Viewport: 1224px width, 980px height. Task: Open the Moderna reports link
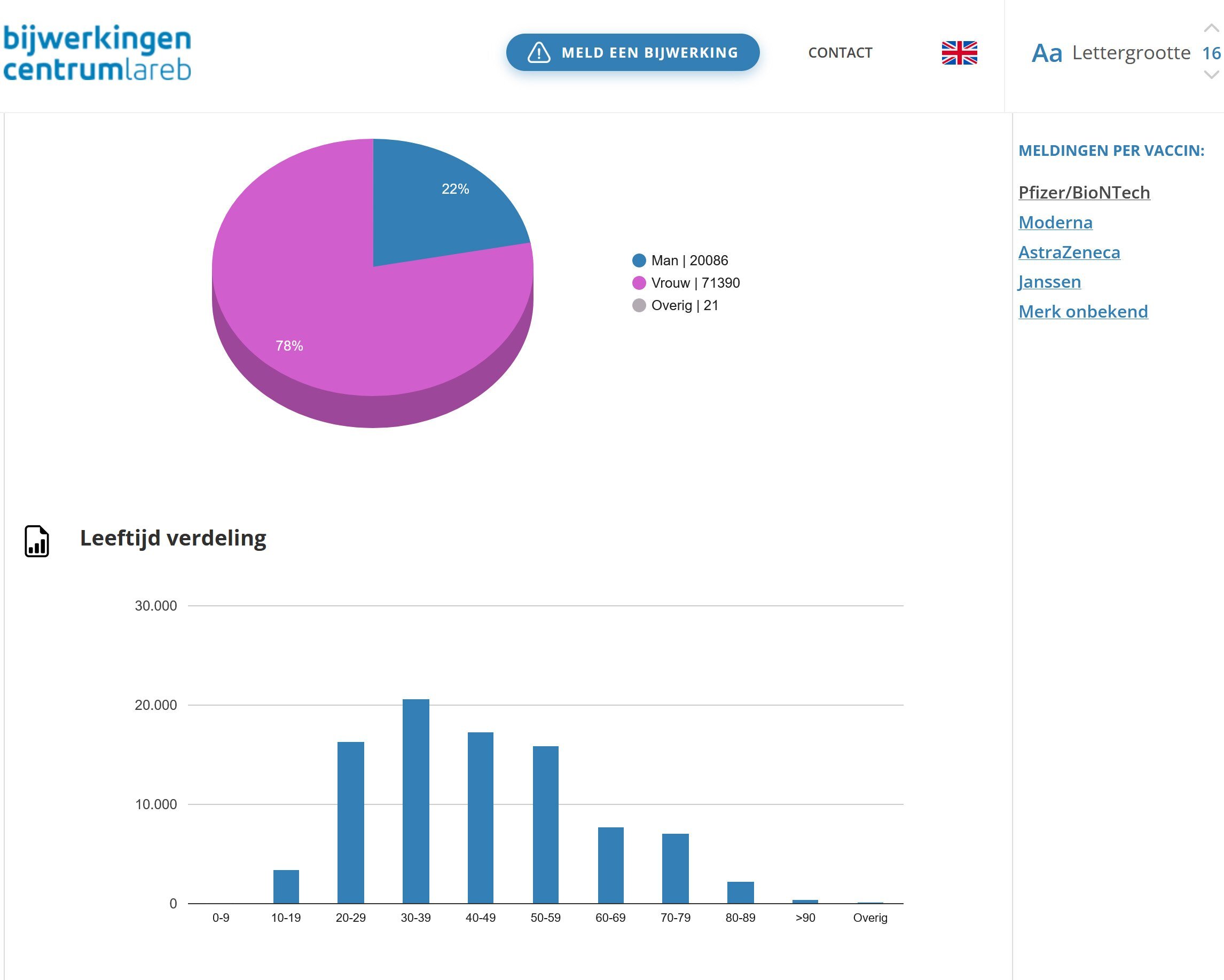pos(1055,223)
